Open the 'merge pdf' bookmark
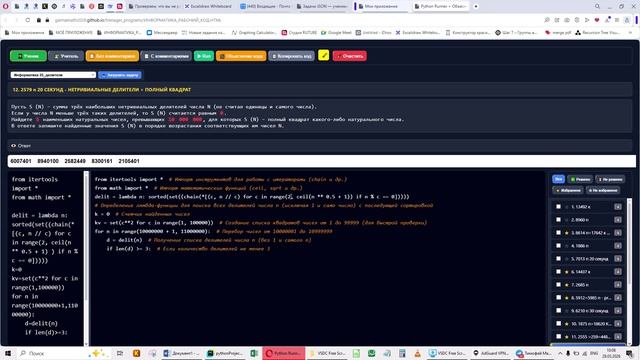The image size is (640, 360). (x=558, y=33)
